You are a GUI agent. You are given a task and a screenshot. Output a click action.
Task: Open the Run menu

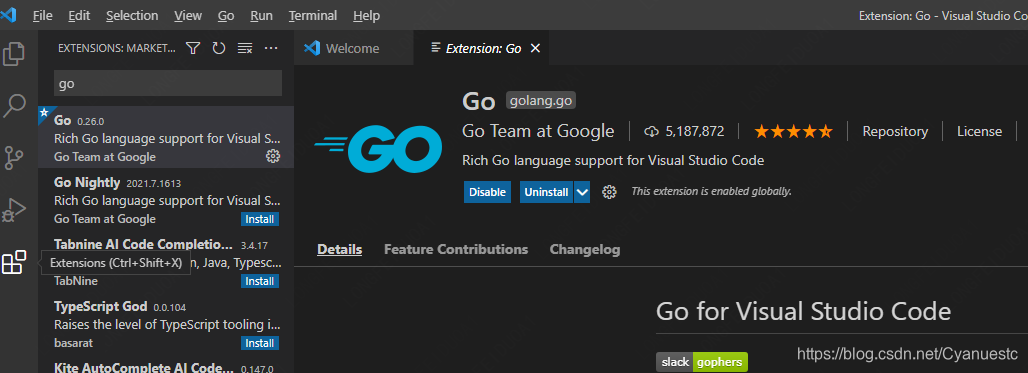(262, 15)
